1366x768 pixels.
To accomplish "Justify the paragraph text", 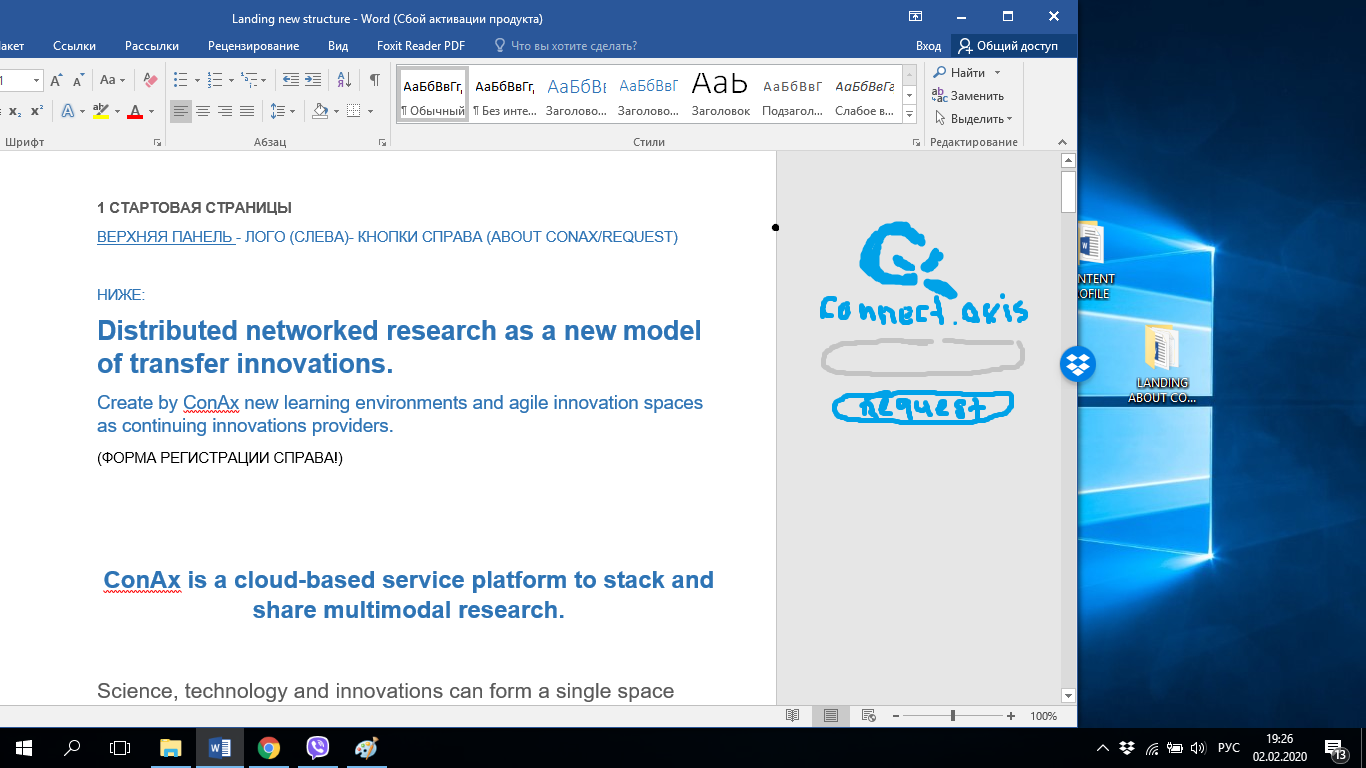I will (247, 111).
